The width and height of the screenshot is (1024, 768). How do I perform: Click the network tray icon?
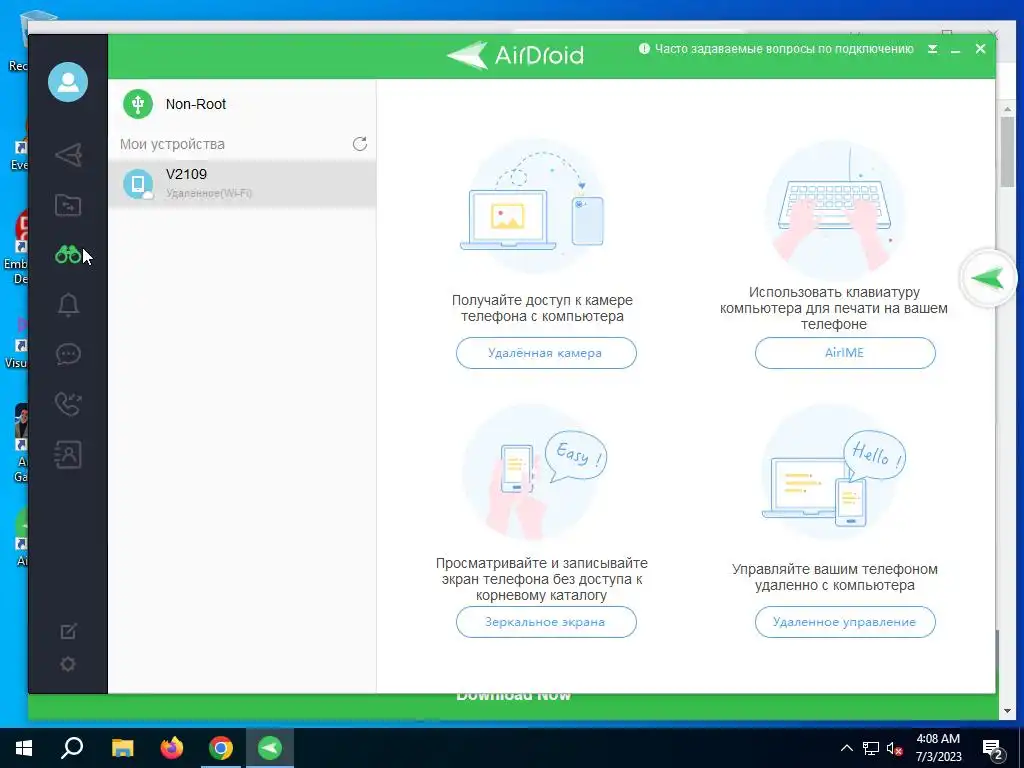point(871,748)
